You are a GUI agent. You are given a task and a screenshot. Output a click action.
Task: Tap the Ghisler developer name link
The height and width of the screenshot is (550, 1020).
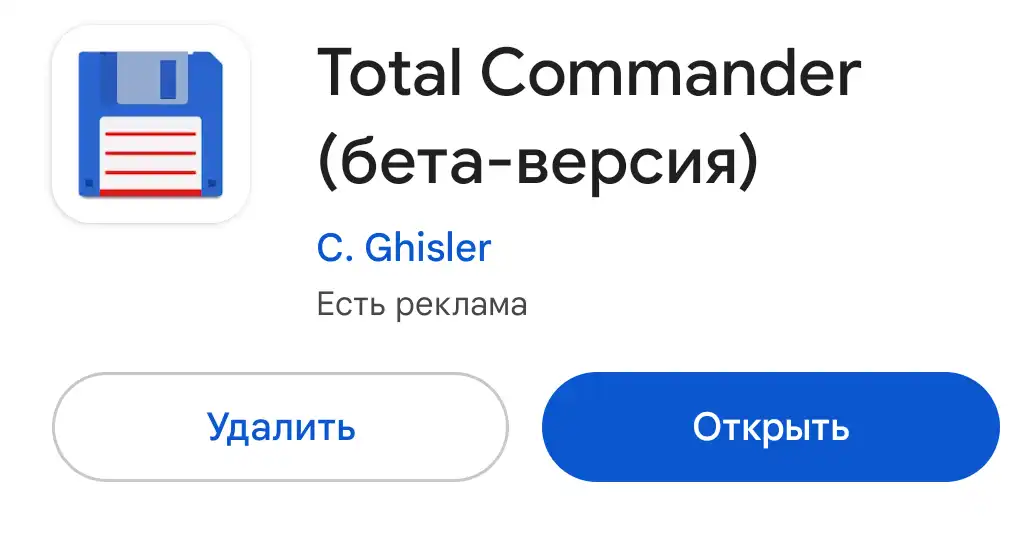[x=427, y=248]
